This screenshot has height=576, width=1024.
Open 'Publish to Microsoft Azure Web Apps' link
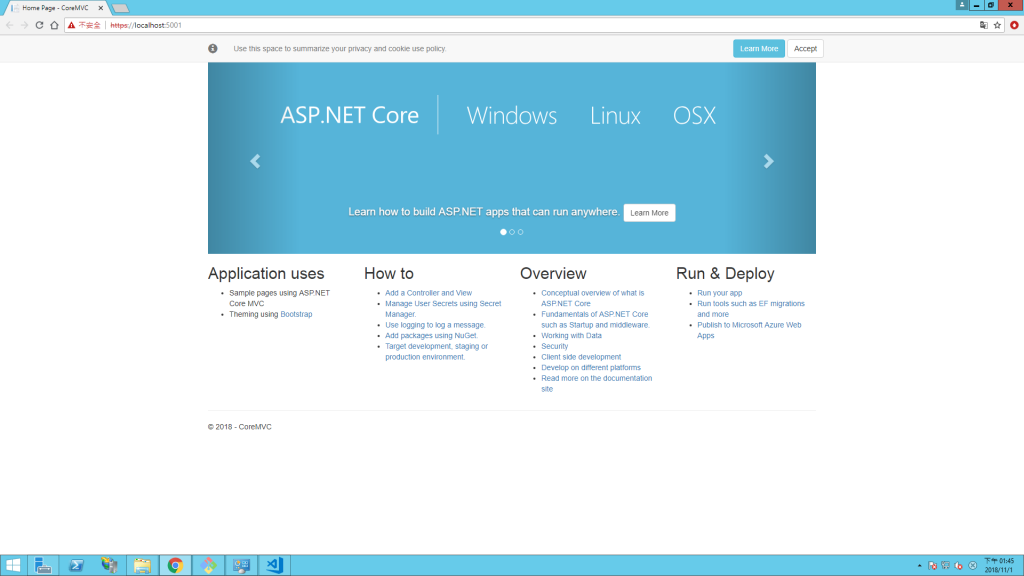[x=749, y=330]
